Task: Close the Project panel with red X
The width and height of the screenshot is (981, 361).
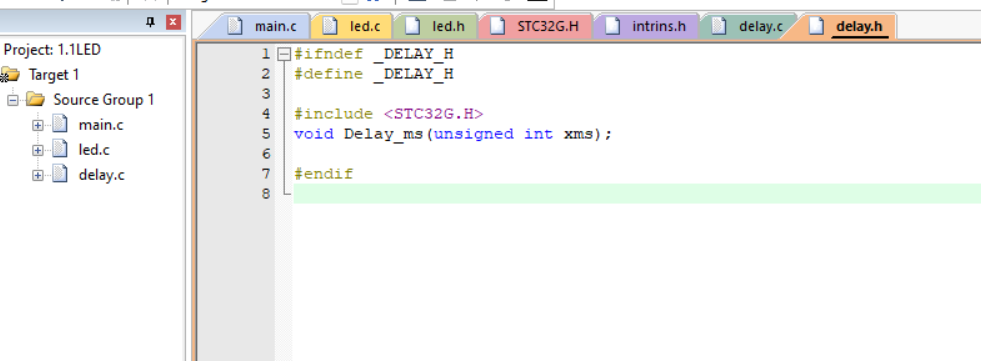Action: 173,23
